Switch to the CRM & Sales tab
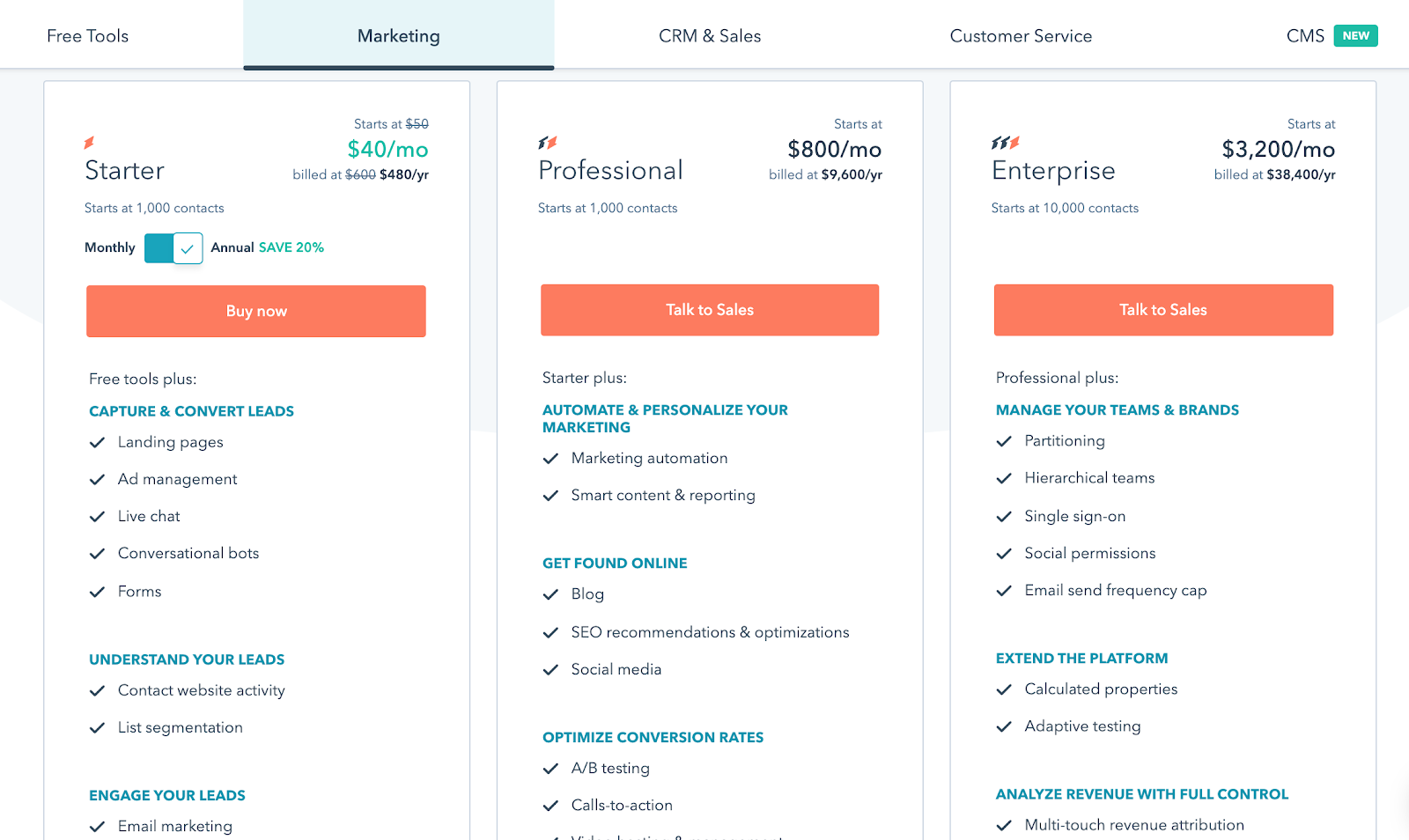The image size is (1409, 840). pos(709,36)
